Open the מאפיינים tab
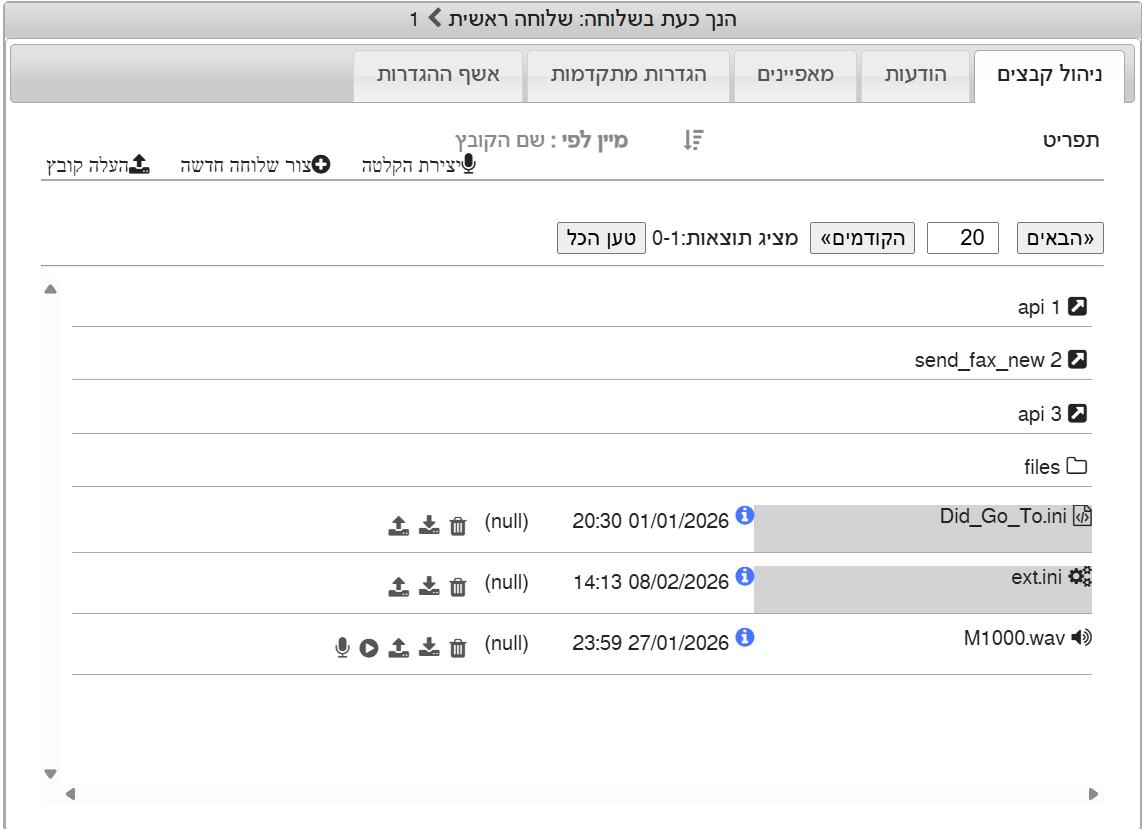 click(x=795, y=76)
